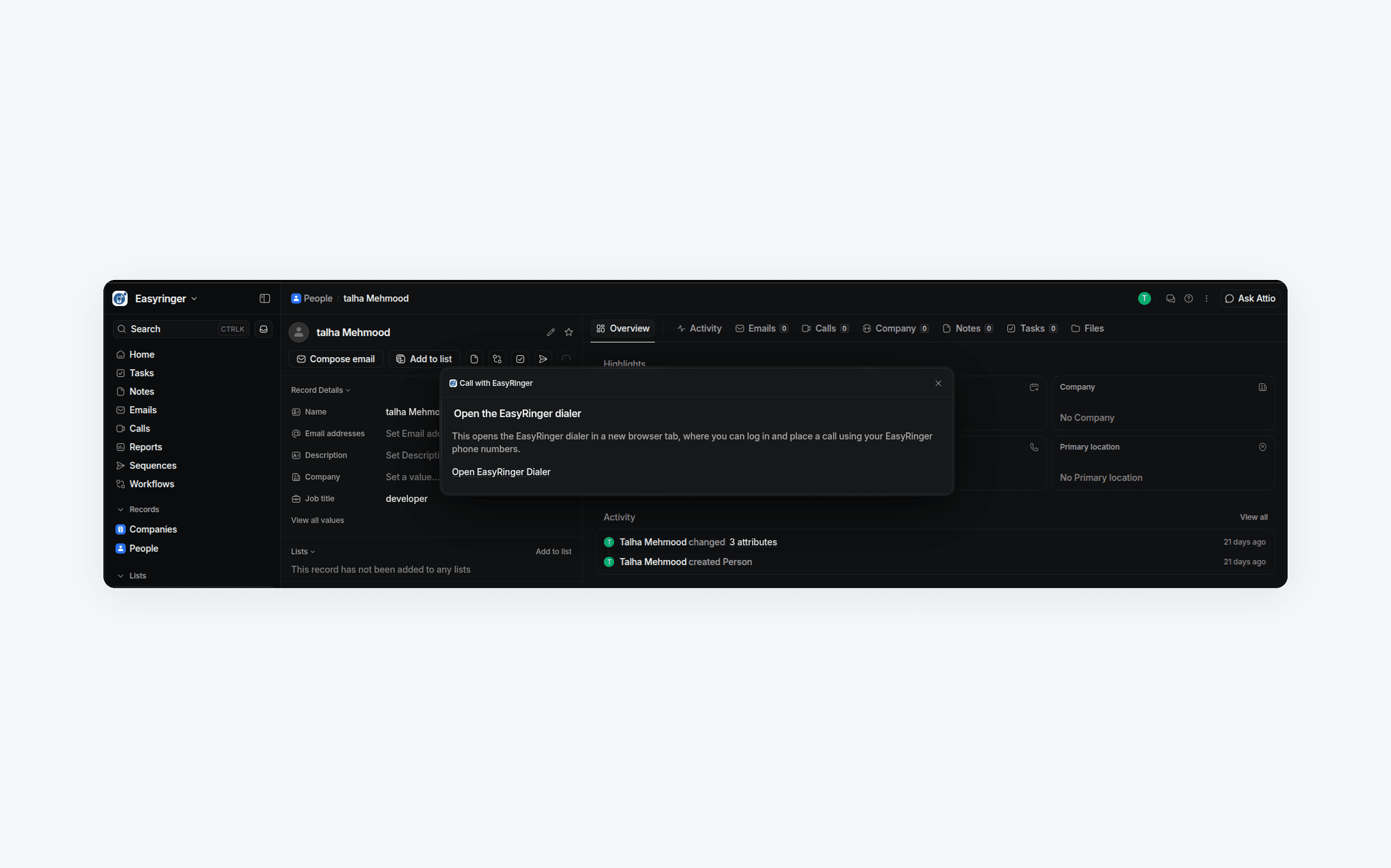1391x868 pixels.
Task: Click the phone icon in highlights card
Action: click(1034, 447)
